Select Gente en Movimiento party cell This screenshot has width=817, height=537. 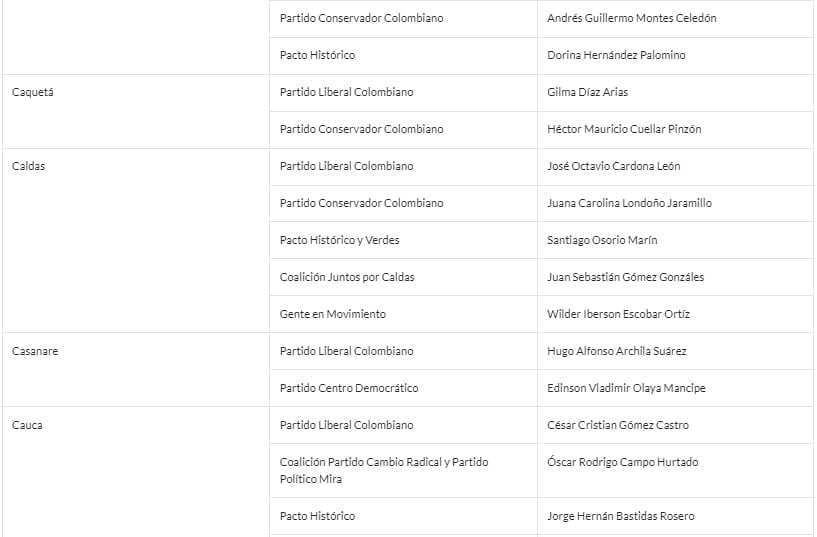(x=332, y=314)
